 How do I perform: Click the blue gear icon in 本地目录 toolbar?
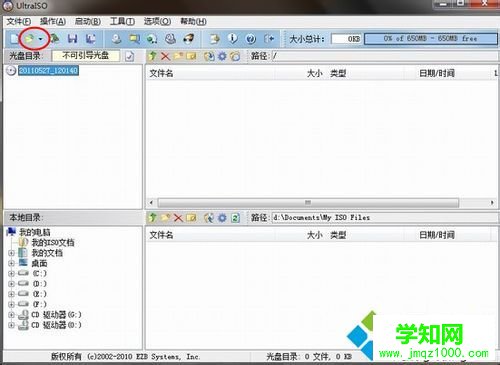(x=222, y=218)
